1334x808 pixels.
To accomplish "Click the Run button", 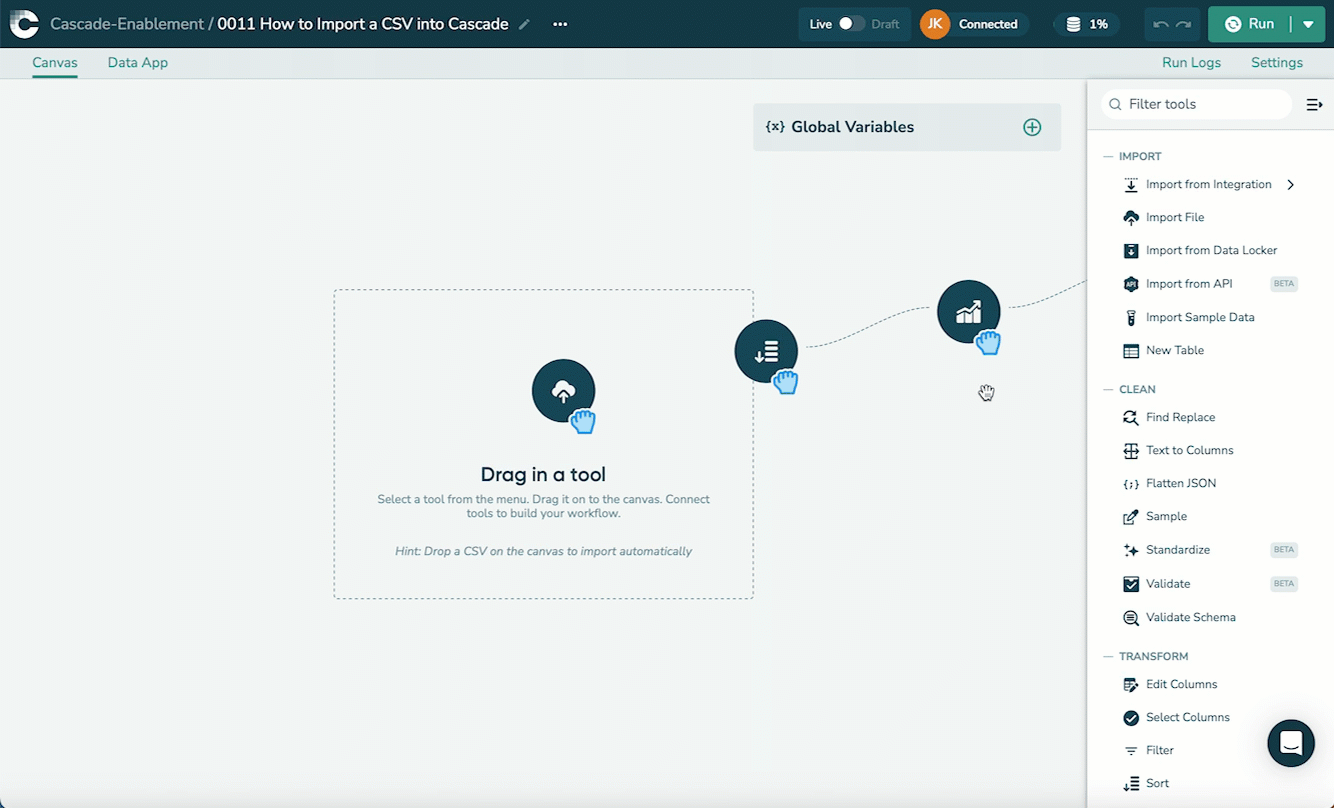I will click(1251, 24).
